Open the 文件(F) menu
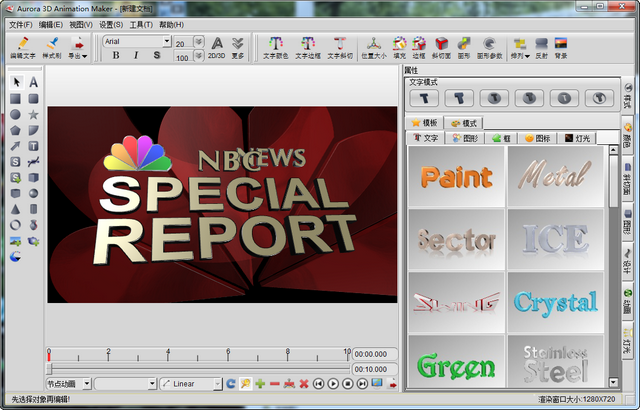 click(x=20, y=25)
